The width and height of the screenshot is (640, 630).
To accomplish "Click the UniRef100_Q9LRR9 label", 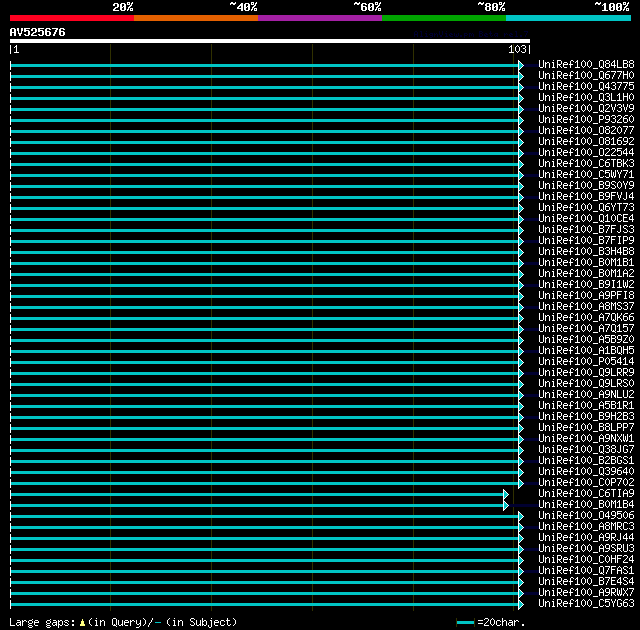I will click(x=586, y=373).
